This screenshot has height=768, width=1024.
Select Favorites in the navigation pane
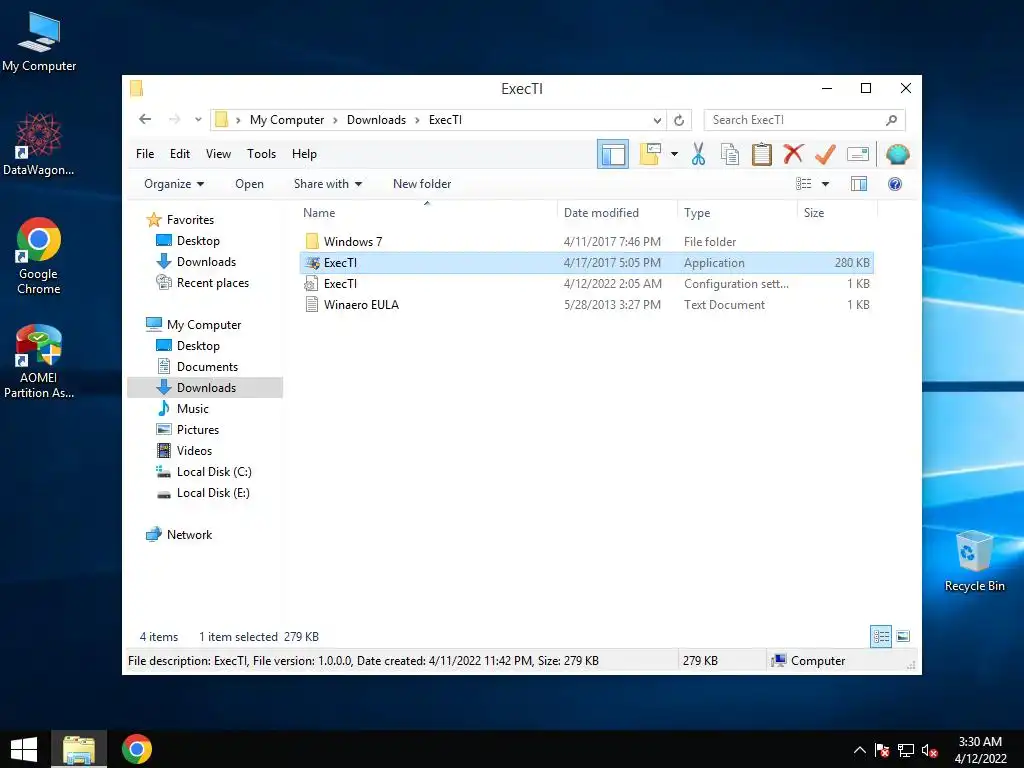[189, 220]
